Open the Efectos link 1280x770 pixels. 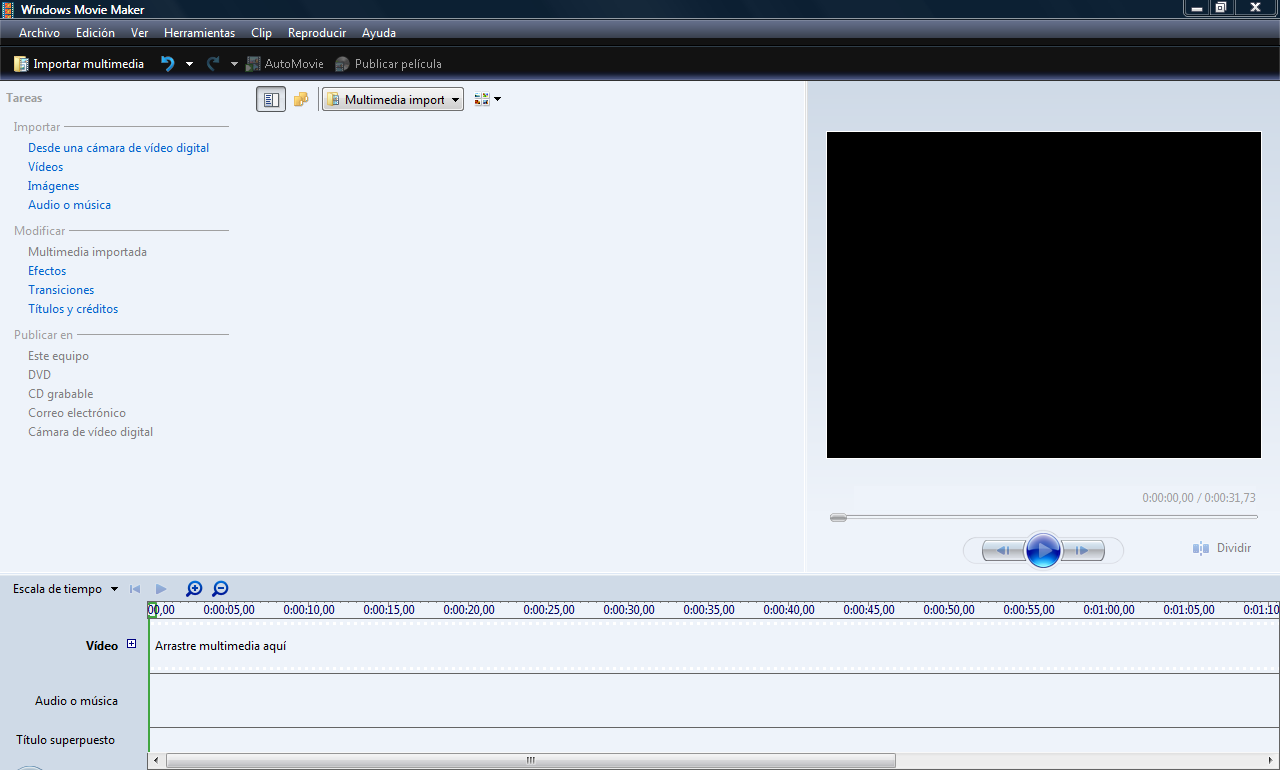click(x=47, y=271)
